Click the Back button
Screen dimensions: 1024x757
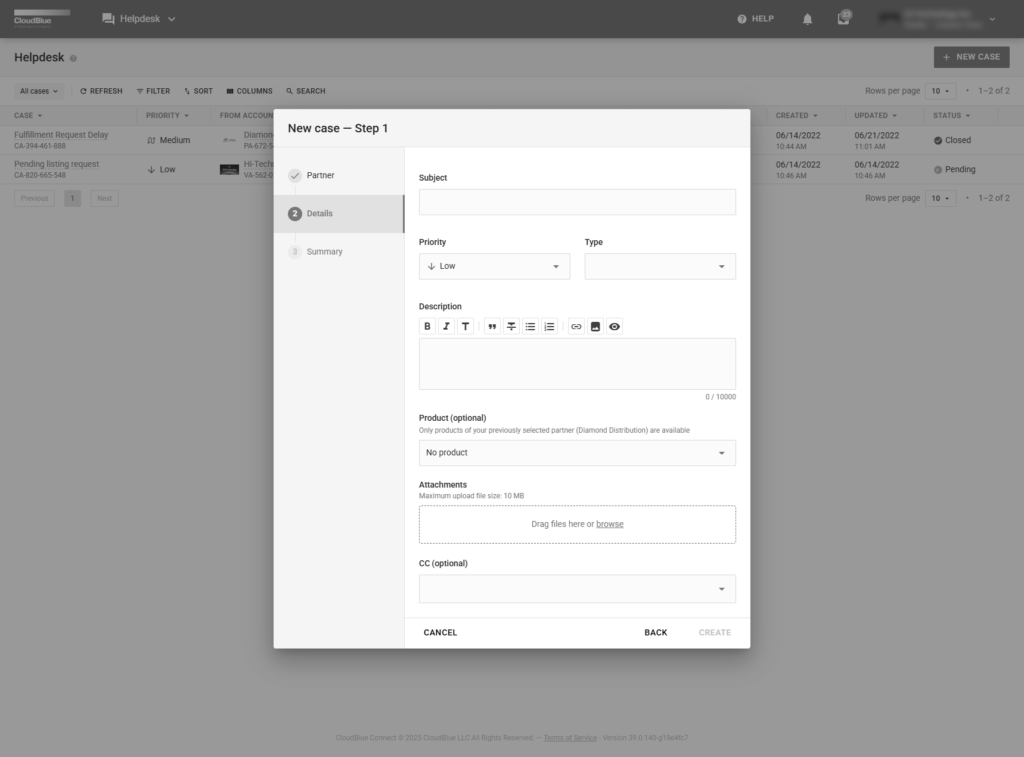point(655,633)
